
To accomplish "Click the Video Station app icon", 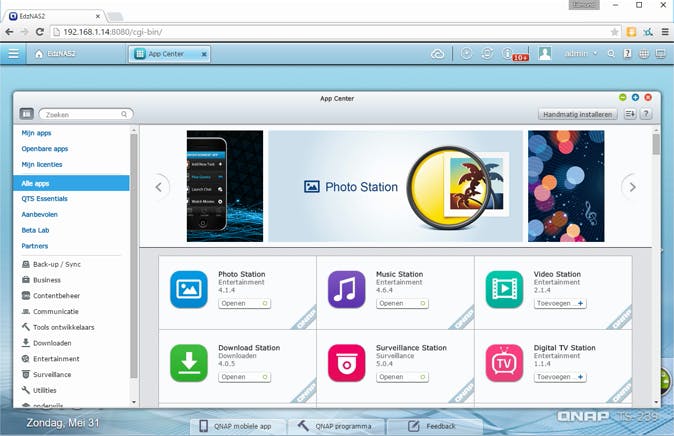I will click(504, 289).
